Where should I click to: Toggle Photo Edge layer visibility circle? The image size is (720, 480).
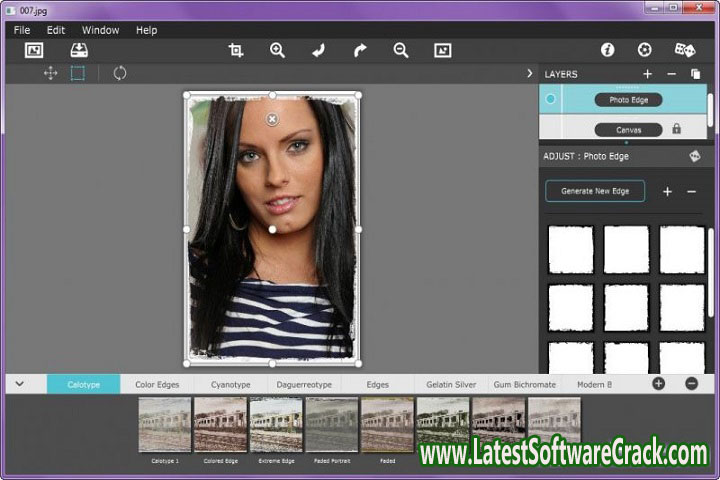click(550, 99)
